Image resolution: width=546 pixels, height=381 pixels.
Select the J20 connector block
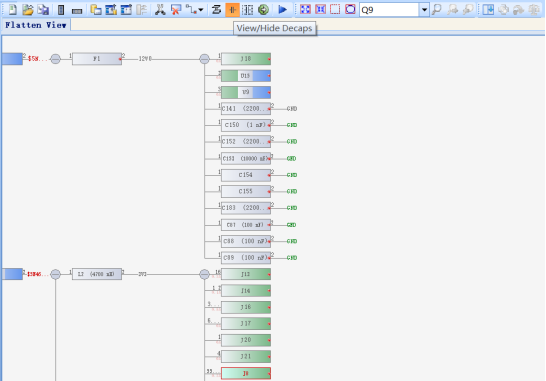[x=246, y=340]
